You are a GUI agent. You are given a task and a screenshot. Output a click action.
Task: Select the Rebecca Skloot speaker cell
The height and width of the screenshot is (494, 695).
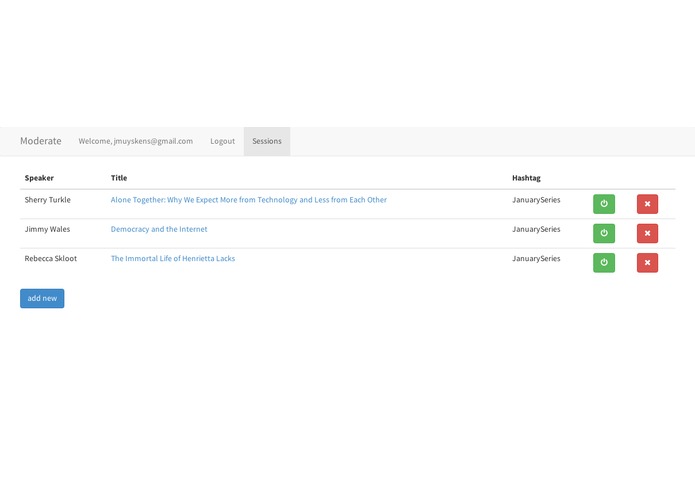[x=51, y=258]
